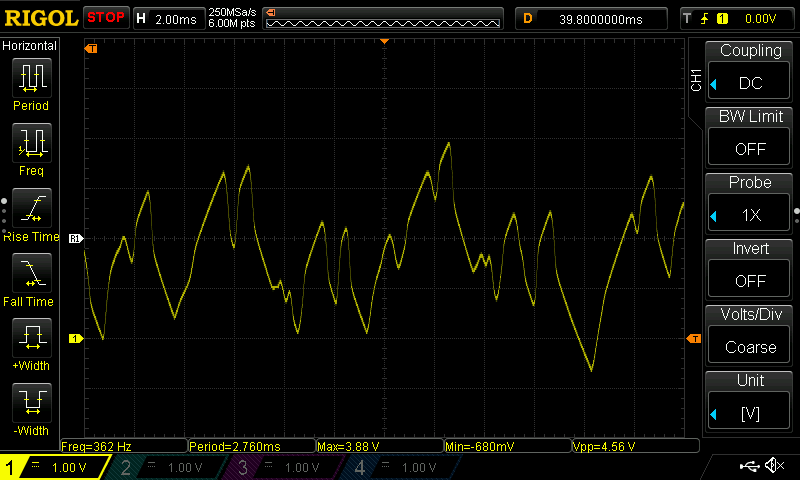Click the trigger source channel 1 badge

[x=722, y=19]
